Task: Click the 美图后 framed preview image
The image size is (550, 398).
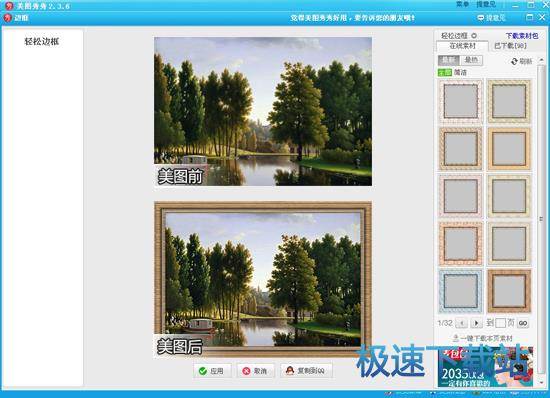Action: point(263,279)
